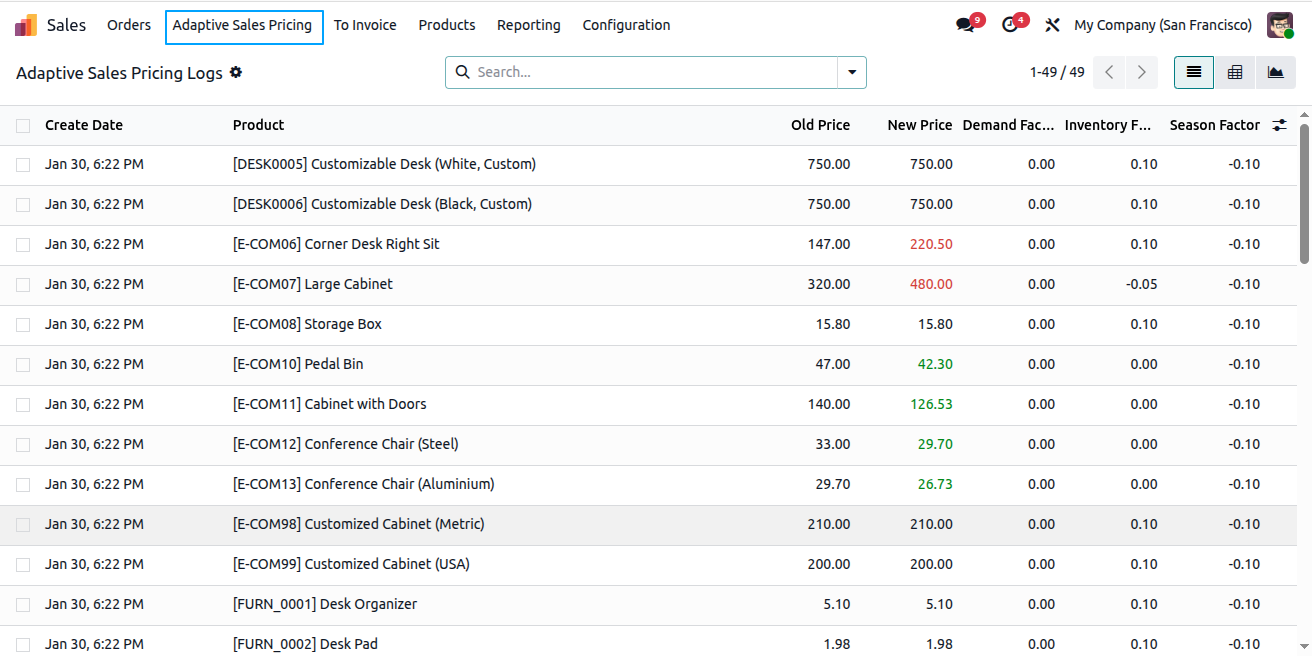Sort by the New Price column header
1312x656 pixels.
[920, 125]
